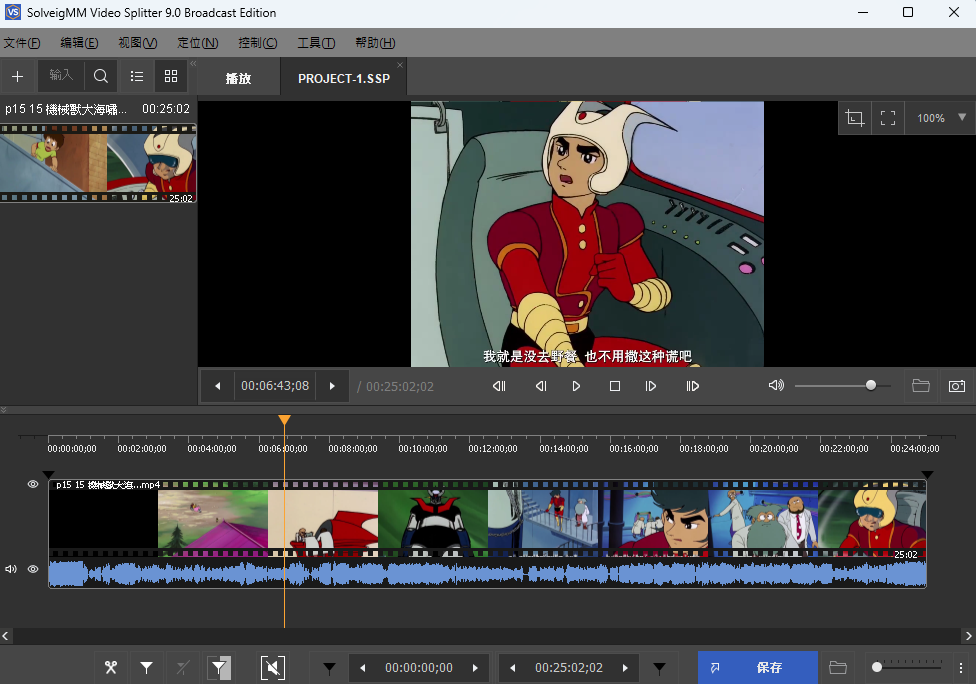
Task: Add a marker with the marker icon
Action: pyautogui.click(x=146, y=668)
